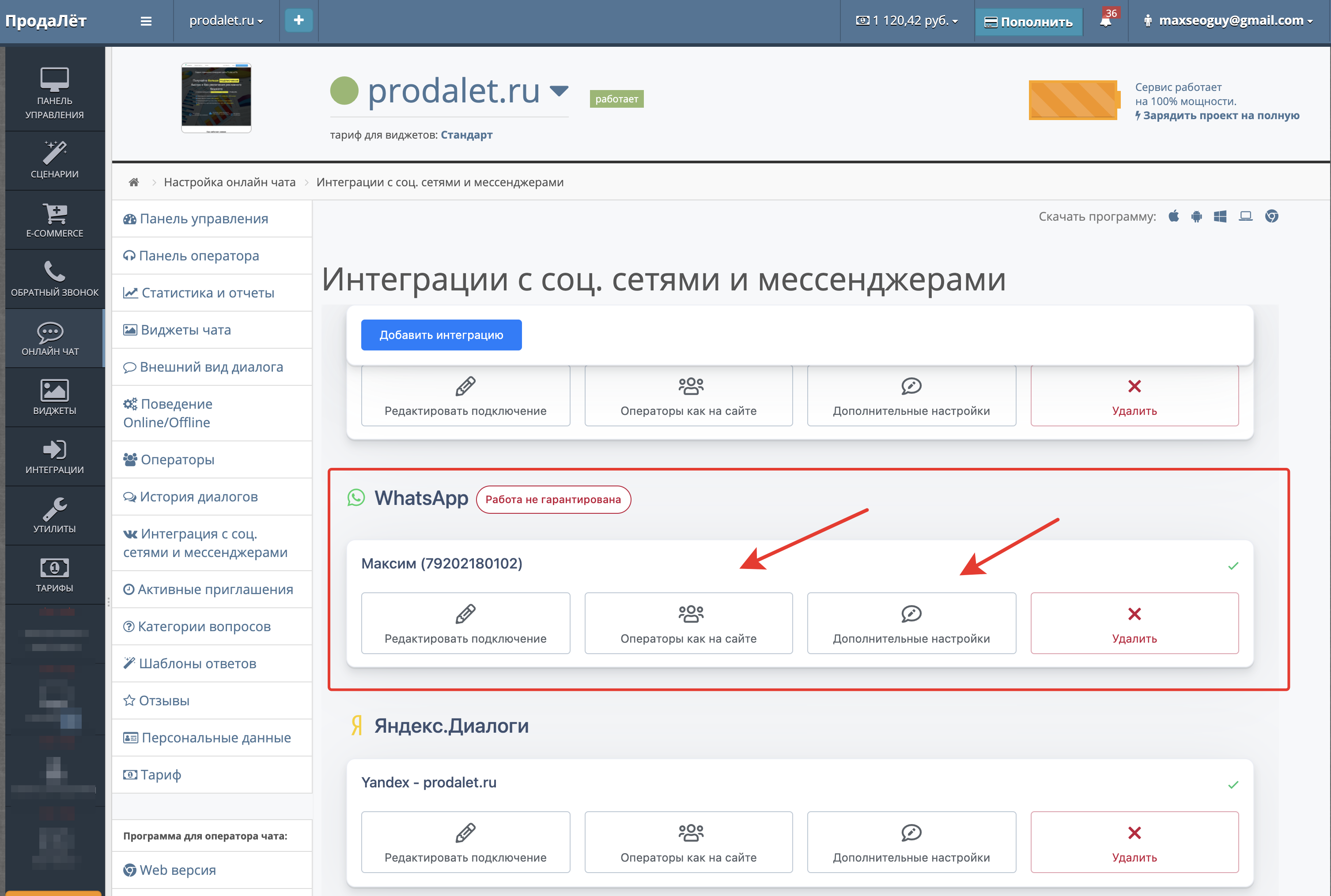
Task: Open the prodalet.ru site preview thumbnail
Action: [x=216, y=98]
